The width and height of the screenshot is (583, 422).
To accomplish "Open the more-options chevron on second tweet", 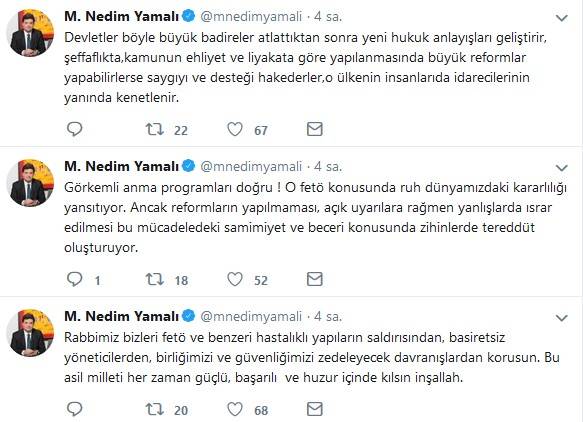I will 561,168.
